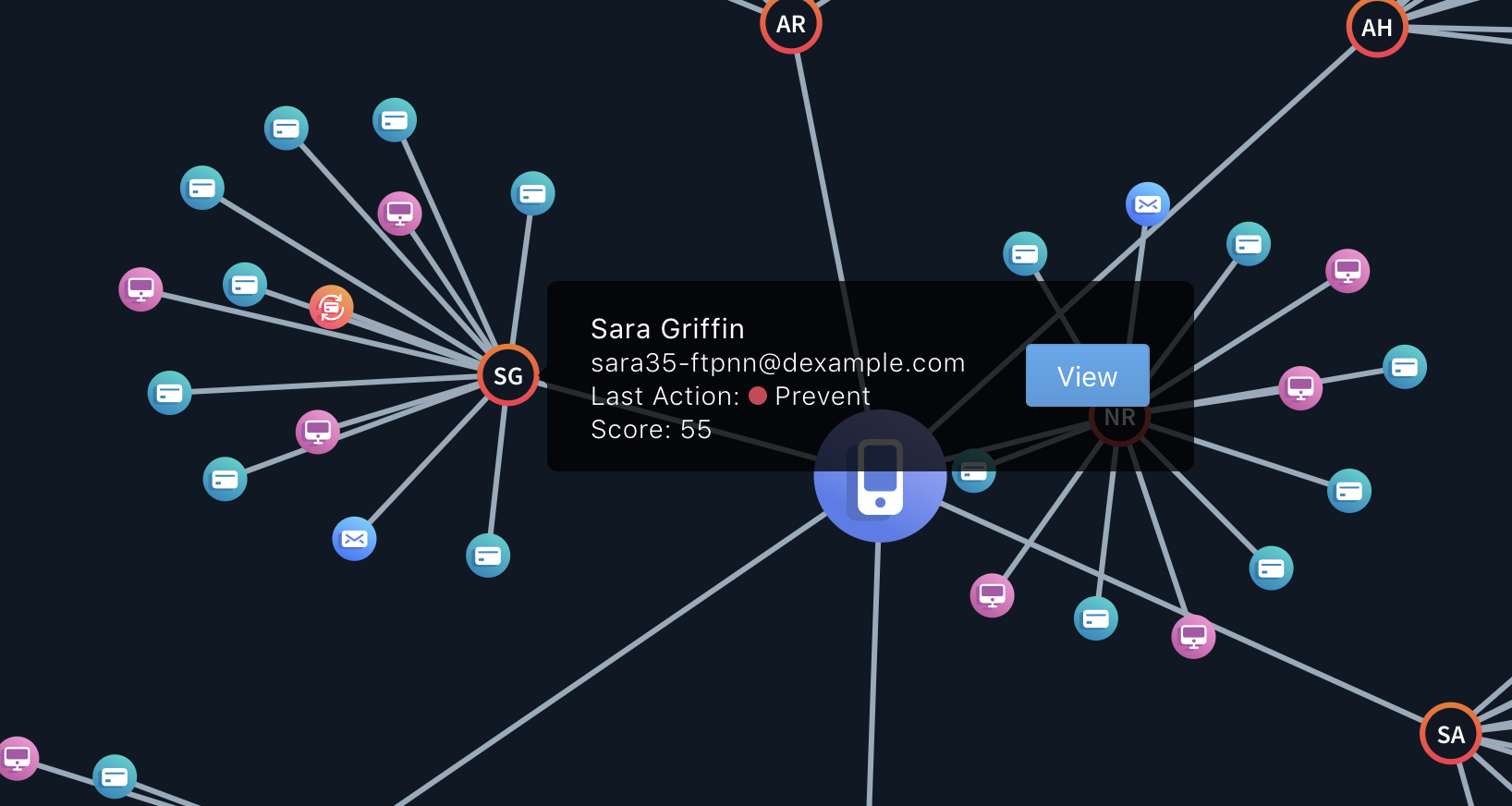Click the AH user node

pyautogui.click(x=1376, y=28)
